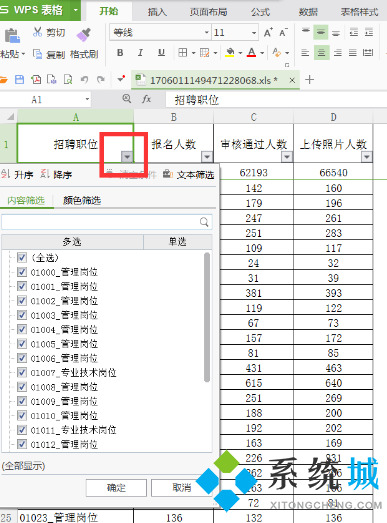The height and width of the screenshot is (523, 387).
Task: Open filter dropdown for 上传照片人数 column
Action: coord(367,156)
